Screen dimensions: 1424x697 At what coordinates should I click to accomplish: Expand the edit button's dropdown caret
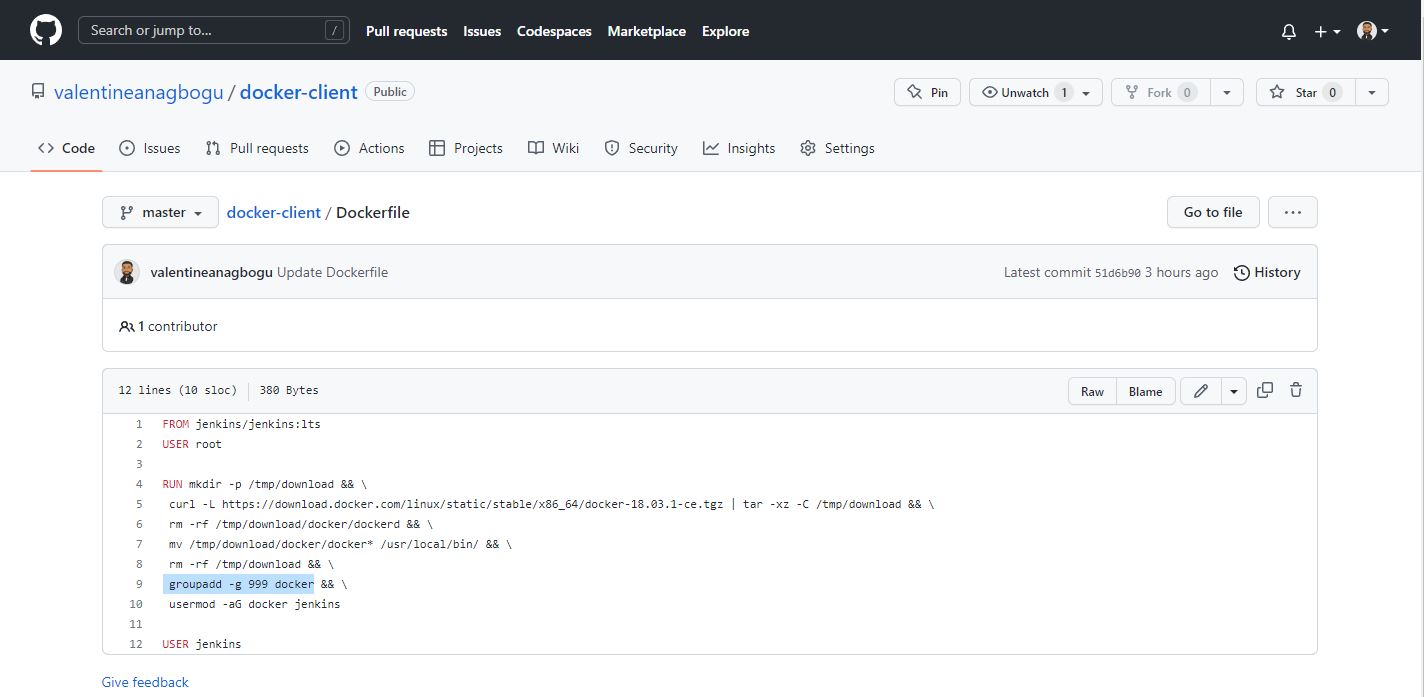coord(1232,391)
